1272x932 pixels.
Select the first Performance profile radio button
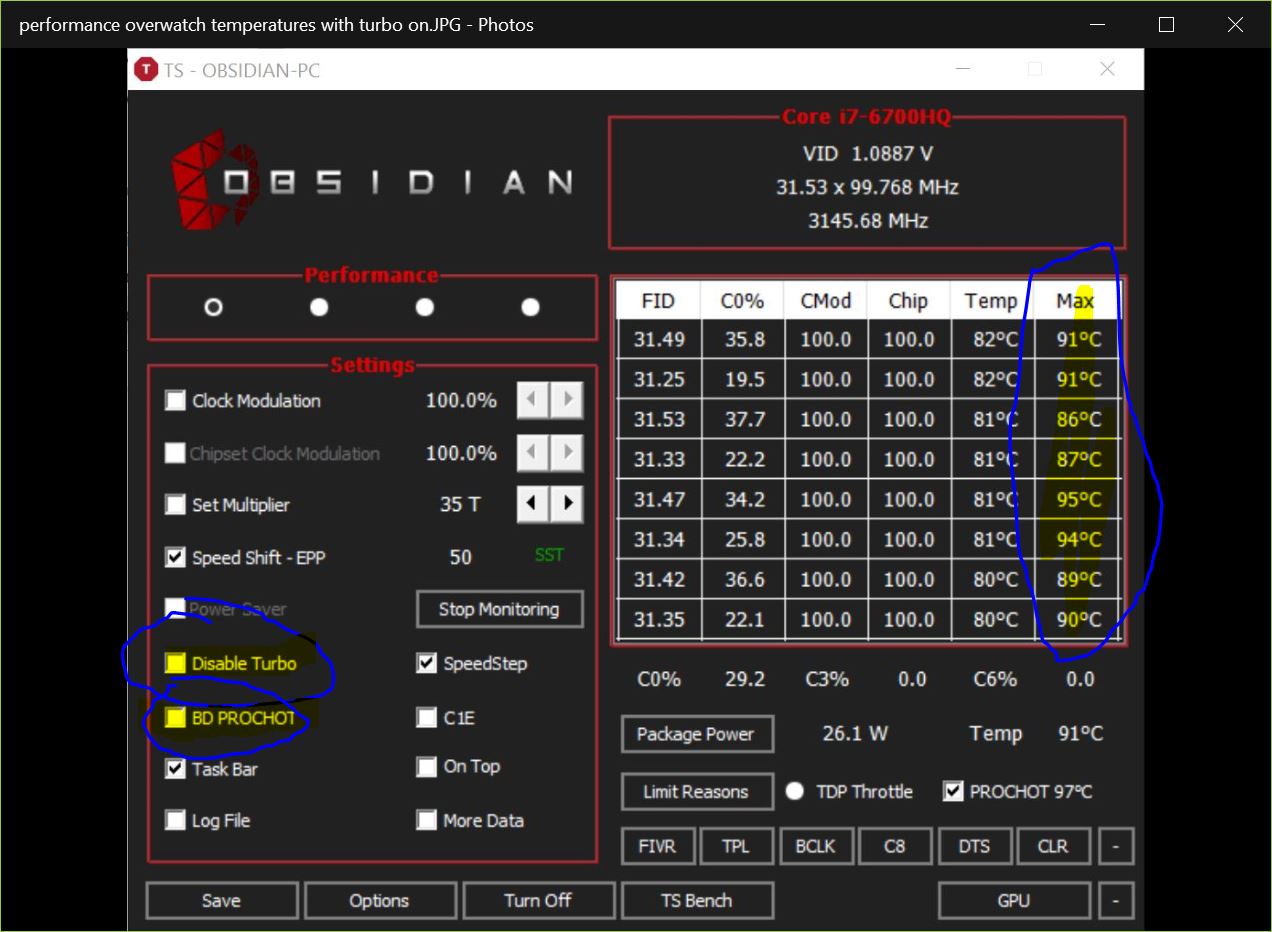coord(213,307)
